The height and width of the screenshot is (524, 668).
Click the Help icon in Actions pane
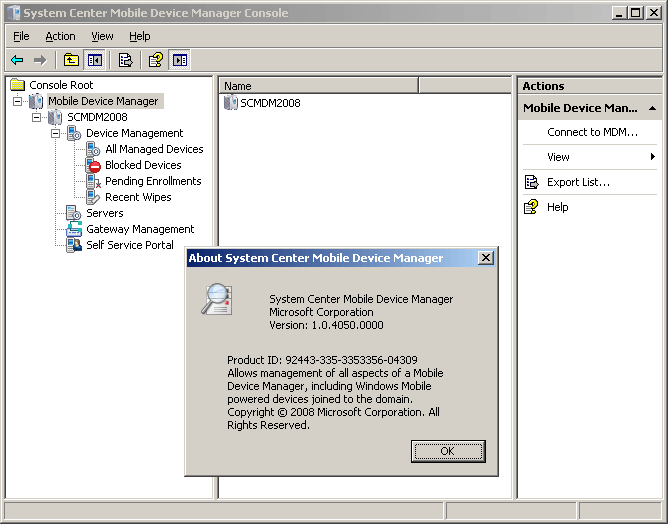tap(531, 207)
